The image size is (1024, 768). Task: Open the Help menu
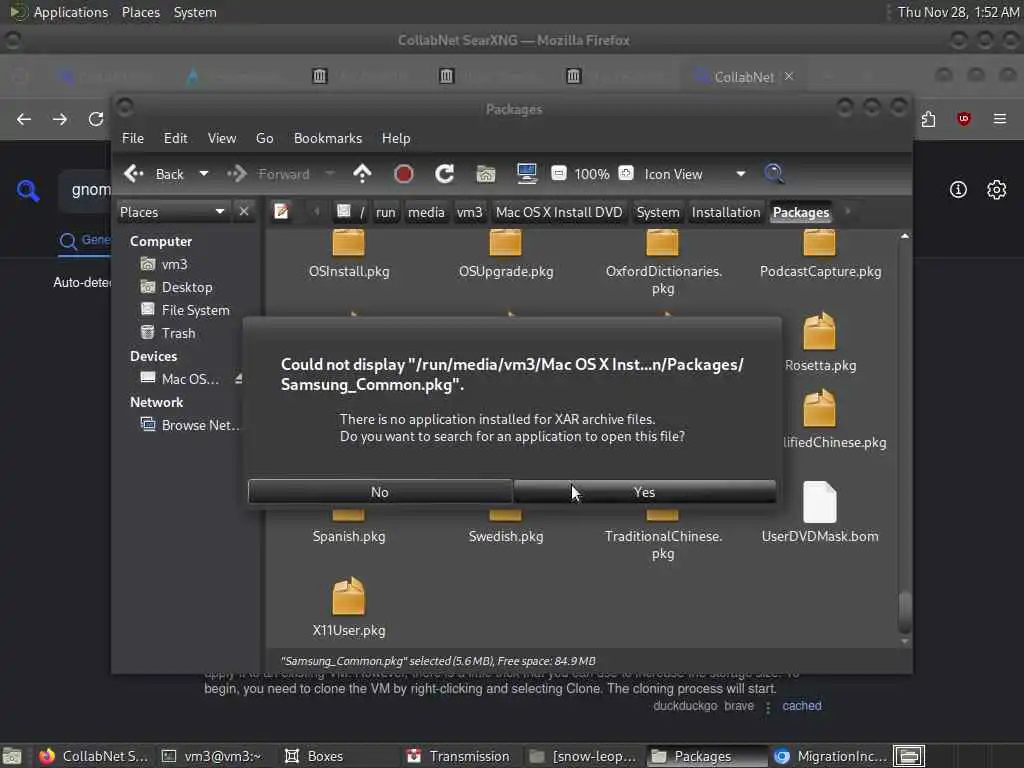tap(396, 138)
